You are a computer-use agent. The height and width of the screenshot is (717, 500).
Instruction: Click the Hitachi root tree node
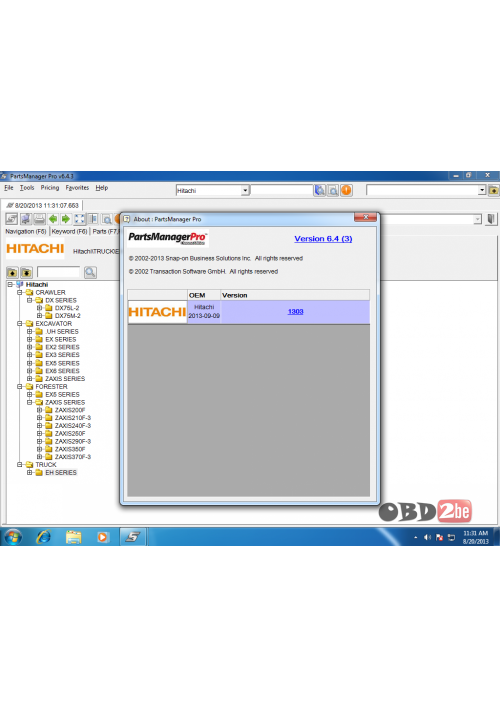coord(37,284)
